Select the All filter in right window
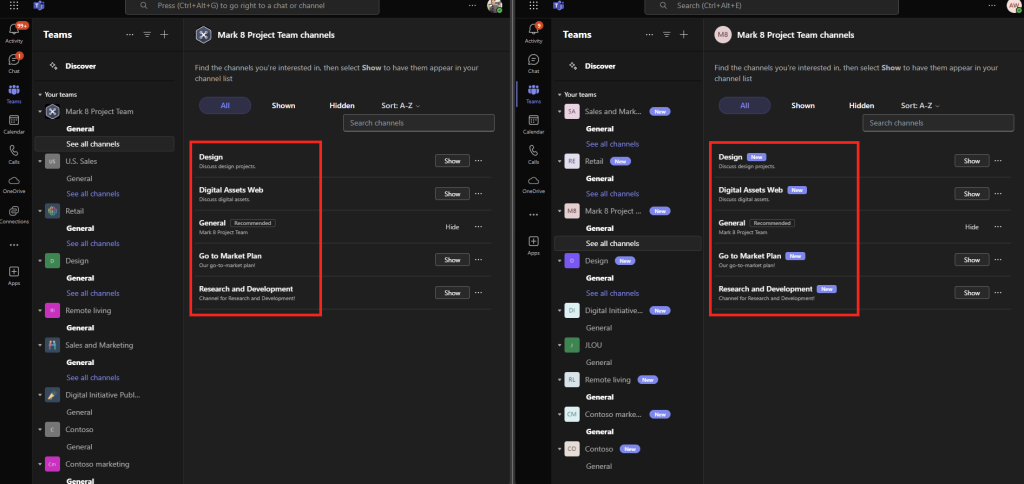 [x=744, y=106]
